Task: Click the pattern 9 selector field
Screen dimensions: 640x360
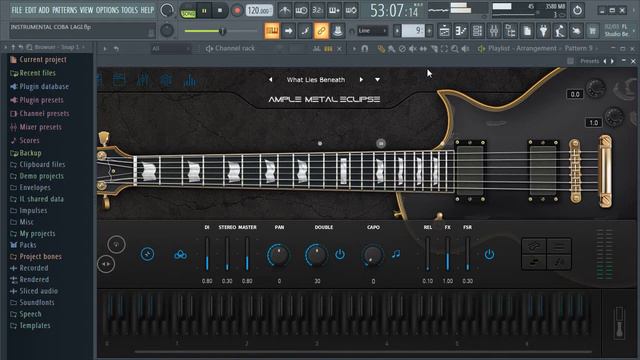Action: (413, 31)
